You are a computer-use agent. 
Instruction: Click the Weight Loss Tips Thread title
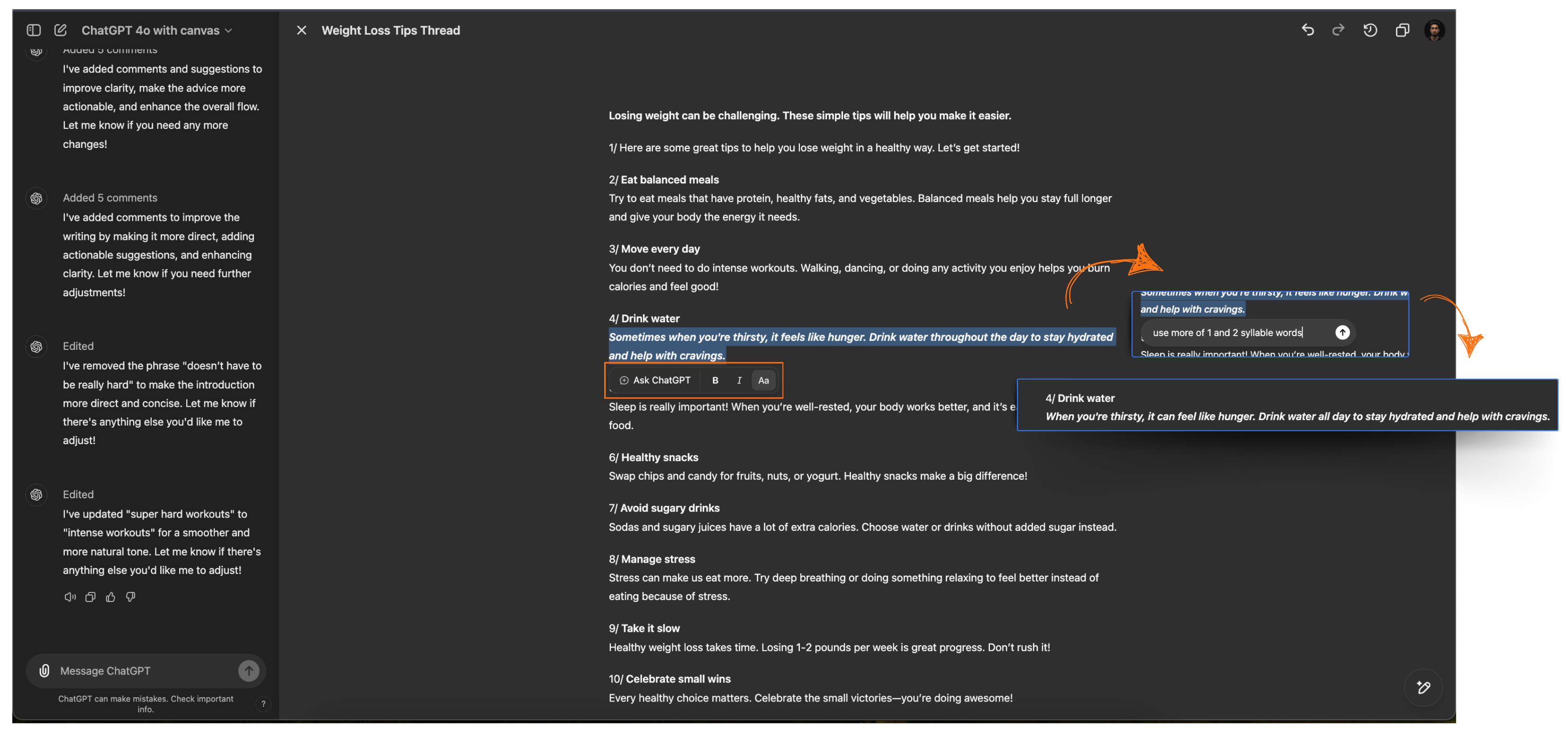tap(390, 30)
